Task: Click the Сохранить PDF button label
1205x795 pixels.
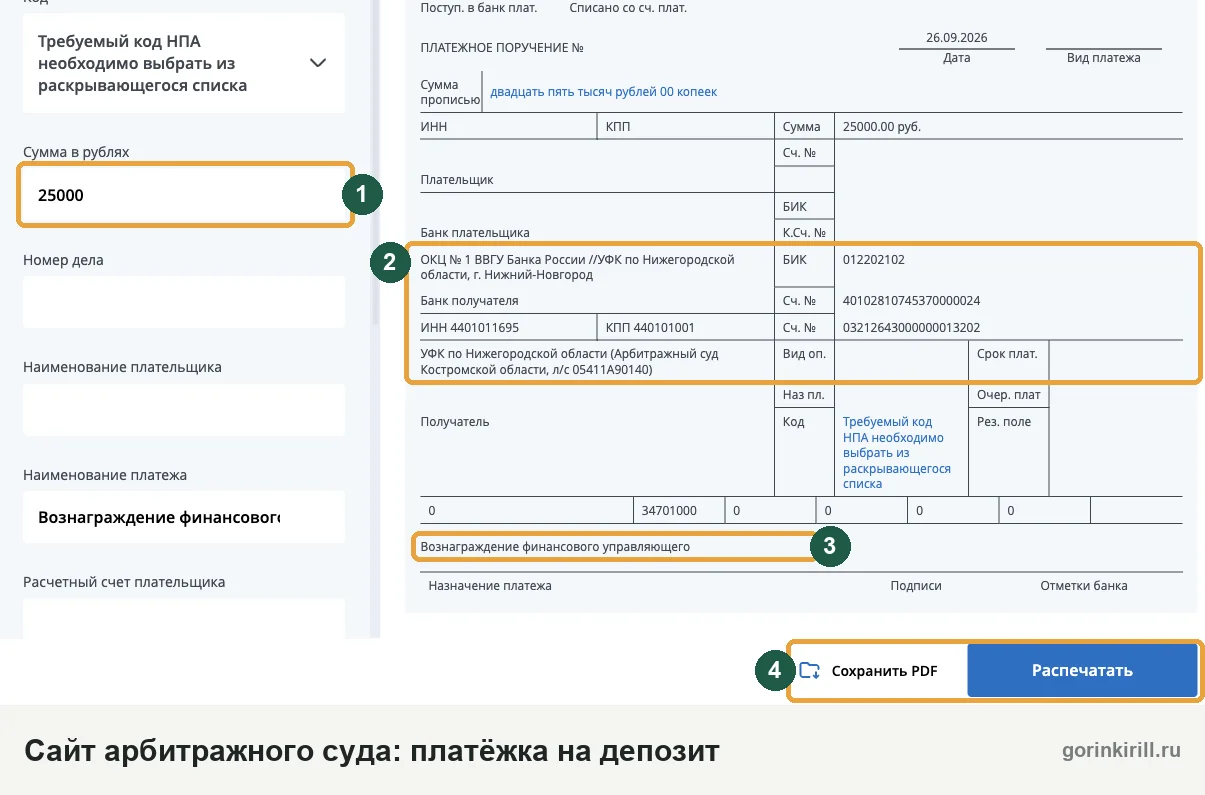Action: (x=884, y=671)
